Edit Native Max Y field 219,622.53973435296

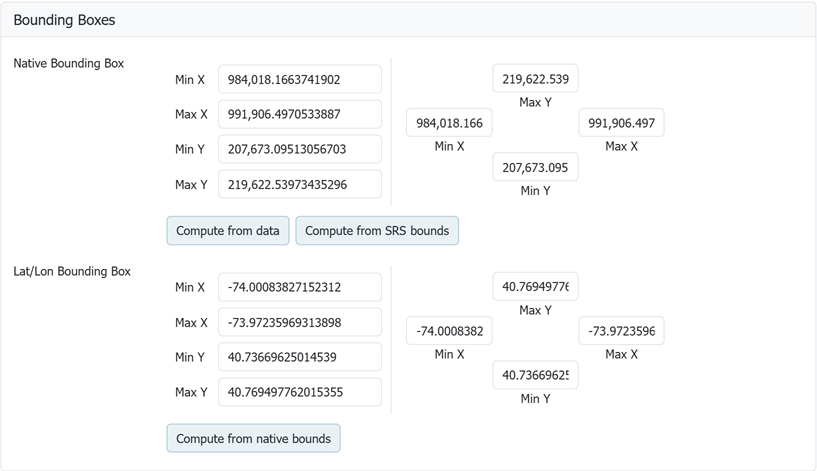click(299, 185)
